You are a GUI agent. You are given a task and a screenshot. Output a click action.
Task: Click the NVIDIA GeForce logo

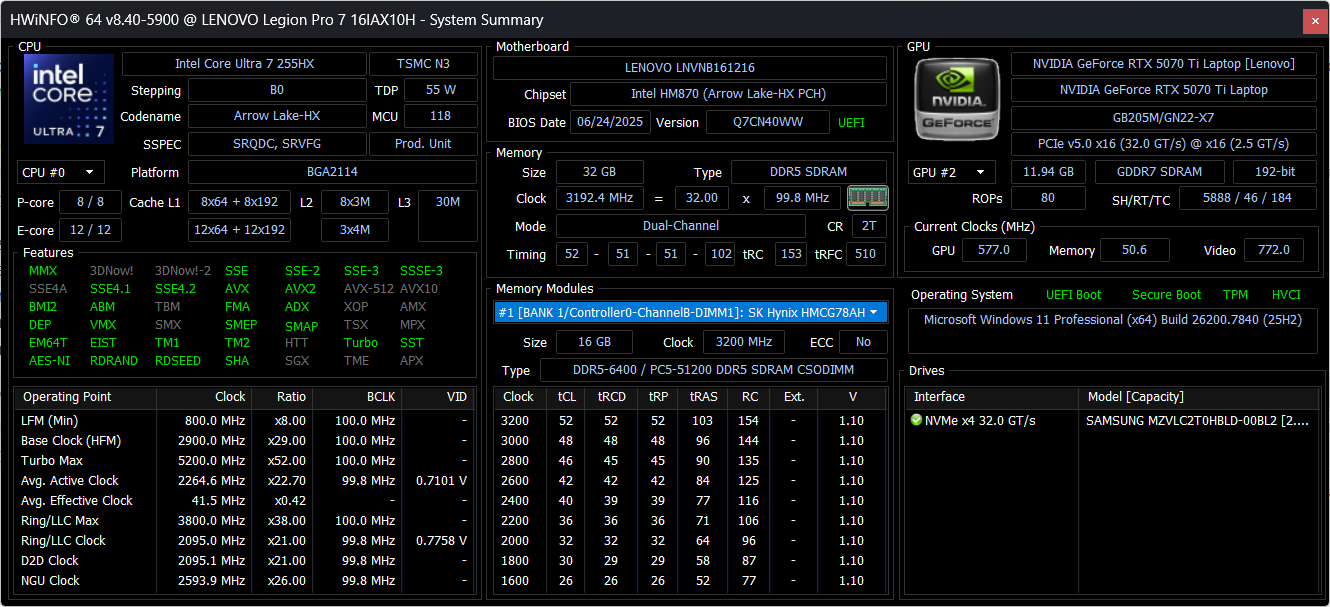coord(957,100)
